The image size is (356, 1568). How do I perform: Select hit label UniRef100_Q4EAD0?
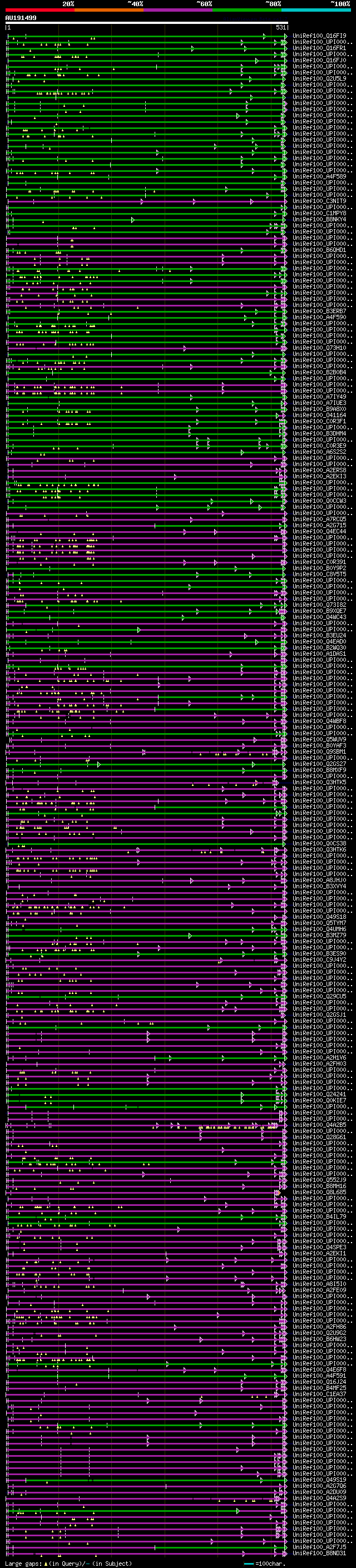[x=319, y=641]
